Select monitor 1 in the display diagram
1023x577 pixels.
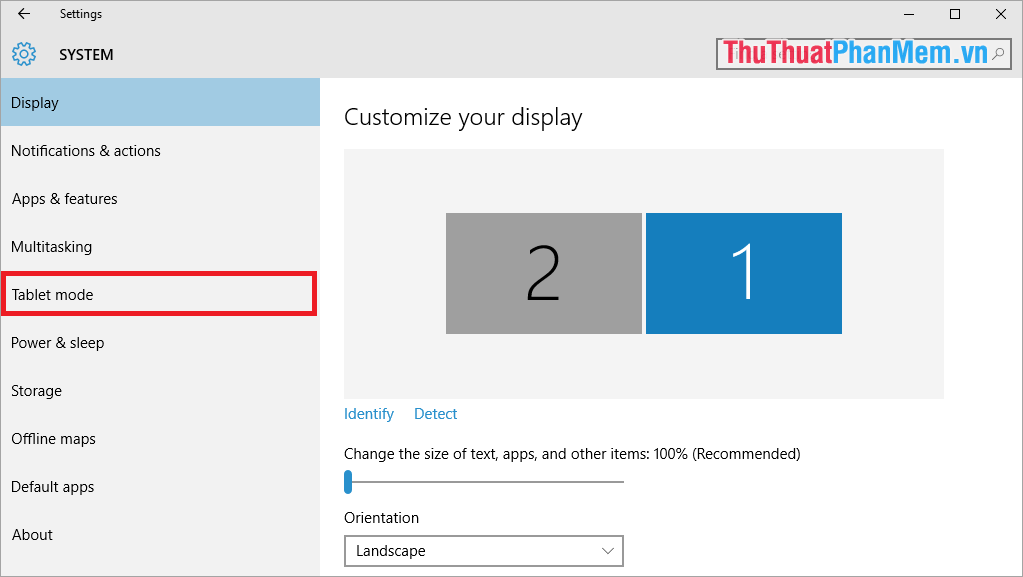click(x=744, y=273)
